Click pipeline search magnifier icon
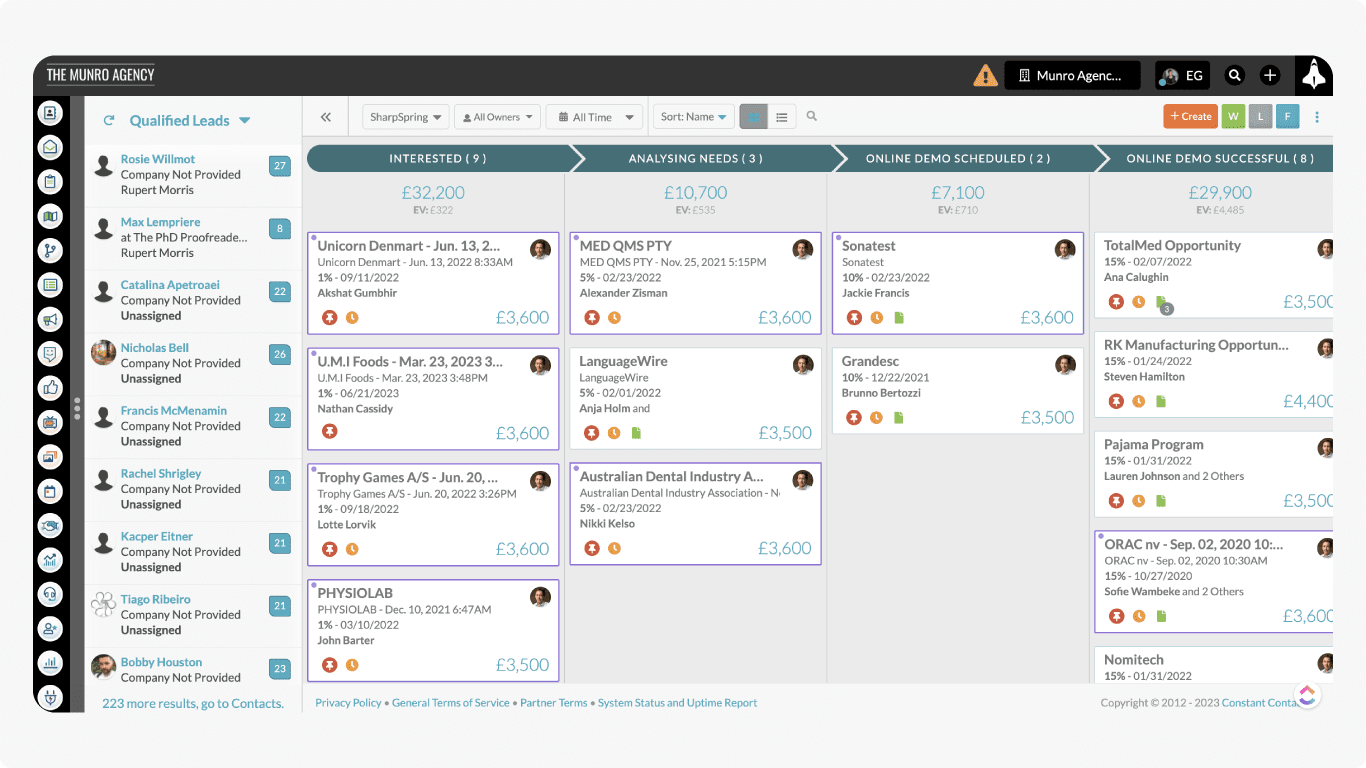Screen dimensions: 1366x768 click(812, 116)
